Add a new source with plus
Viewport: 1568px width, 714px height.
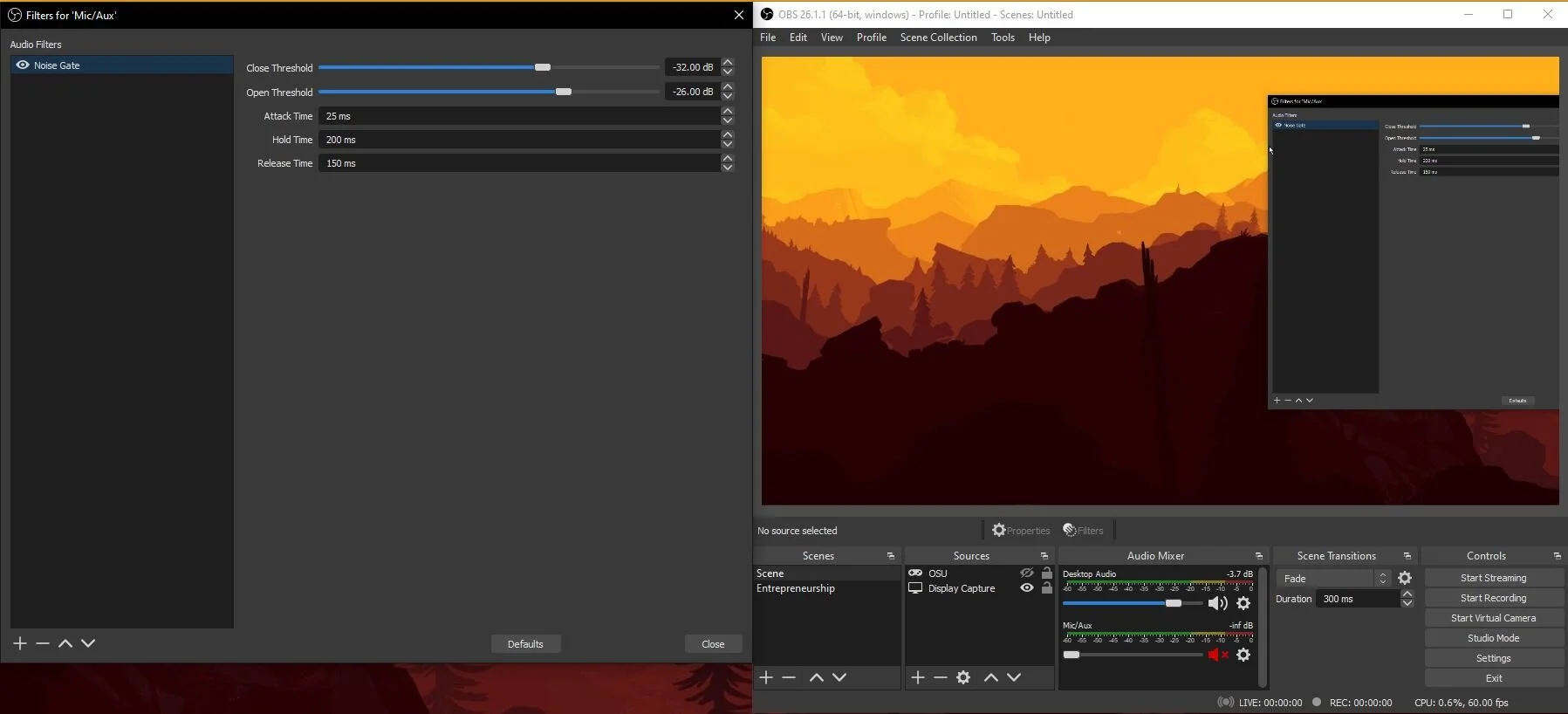coord(918,677)
